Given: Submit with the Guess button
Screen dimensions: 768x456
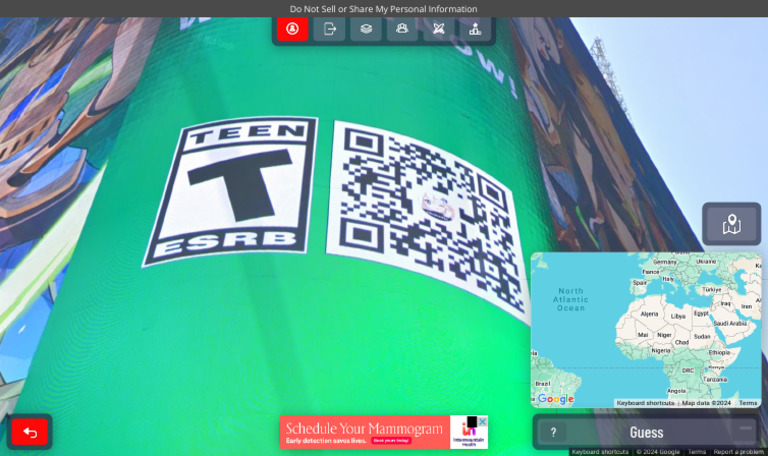Looking at the screenshot, I should [x=647, y=432].
